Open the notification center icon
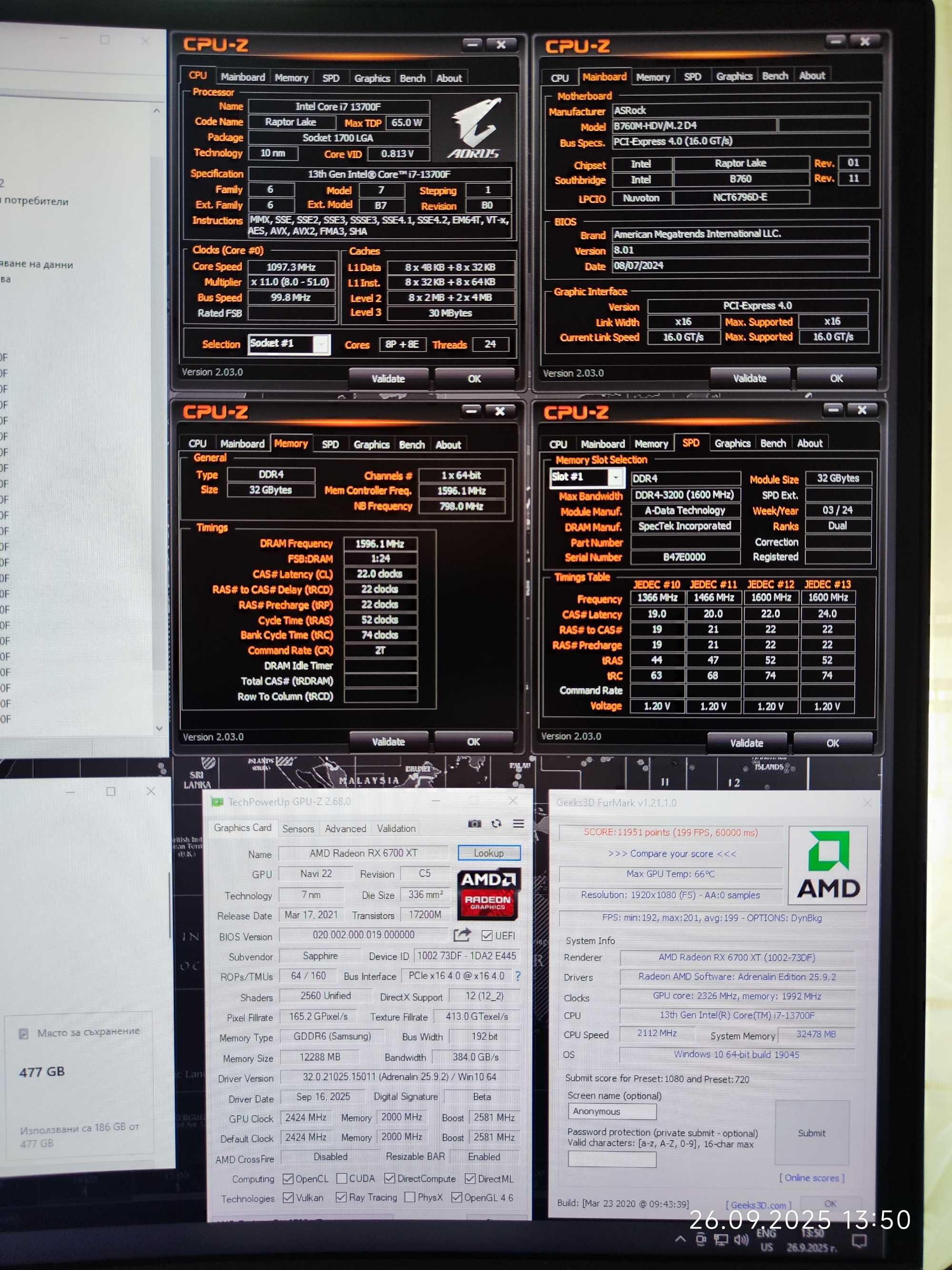952x1270 pixels. tap(859, 1240)
